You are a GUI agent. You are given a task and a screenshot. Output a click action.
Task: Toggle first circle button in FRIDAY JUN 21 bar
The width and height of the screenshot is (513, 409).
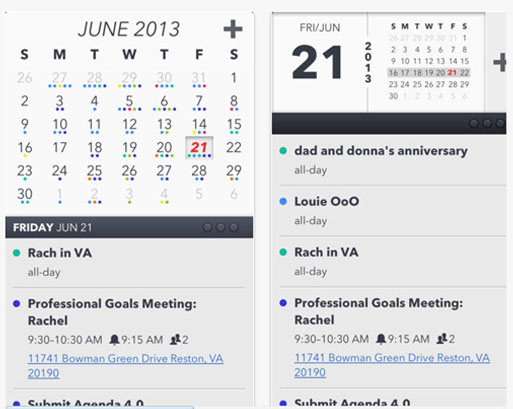pos(207,227)
